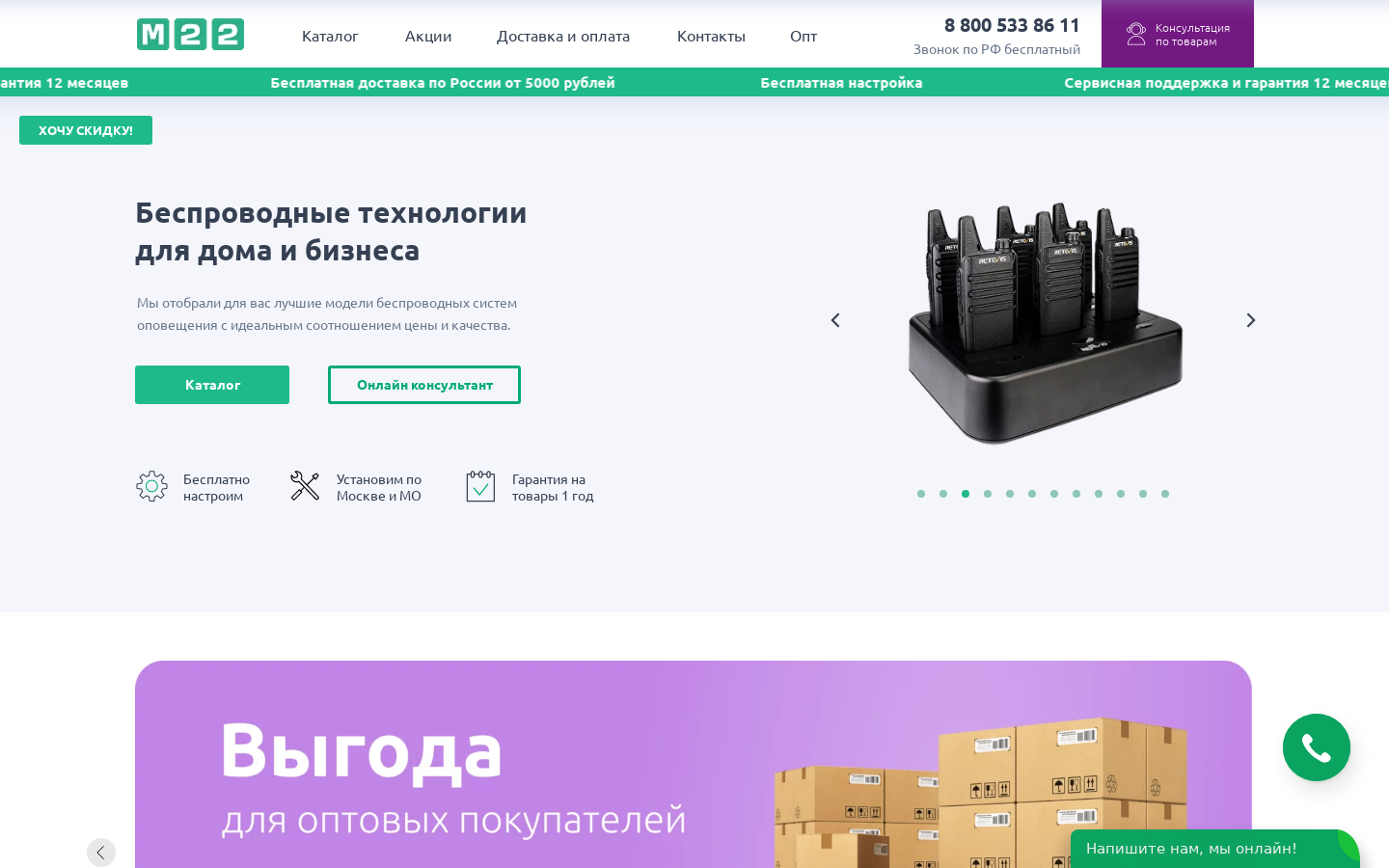Select the last carousel dot

1165,494
